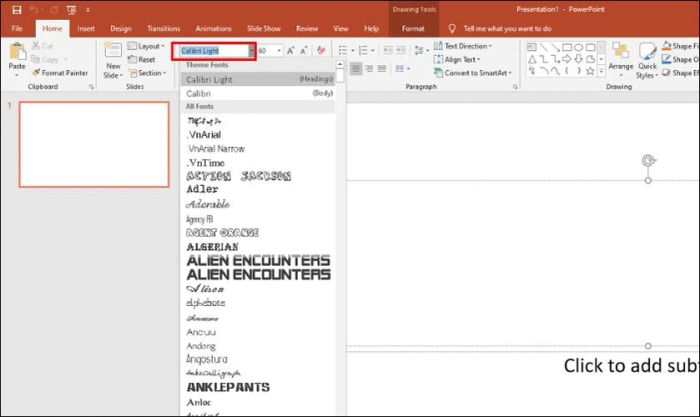Open the font size dropdown
This screenshot has height=417, width=700.
point(279,50)
